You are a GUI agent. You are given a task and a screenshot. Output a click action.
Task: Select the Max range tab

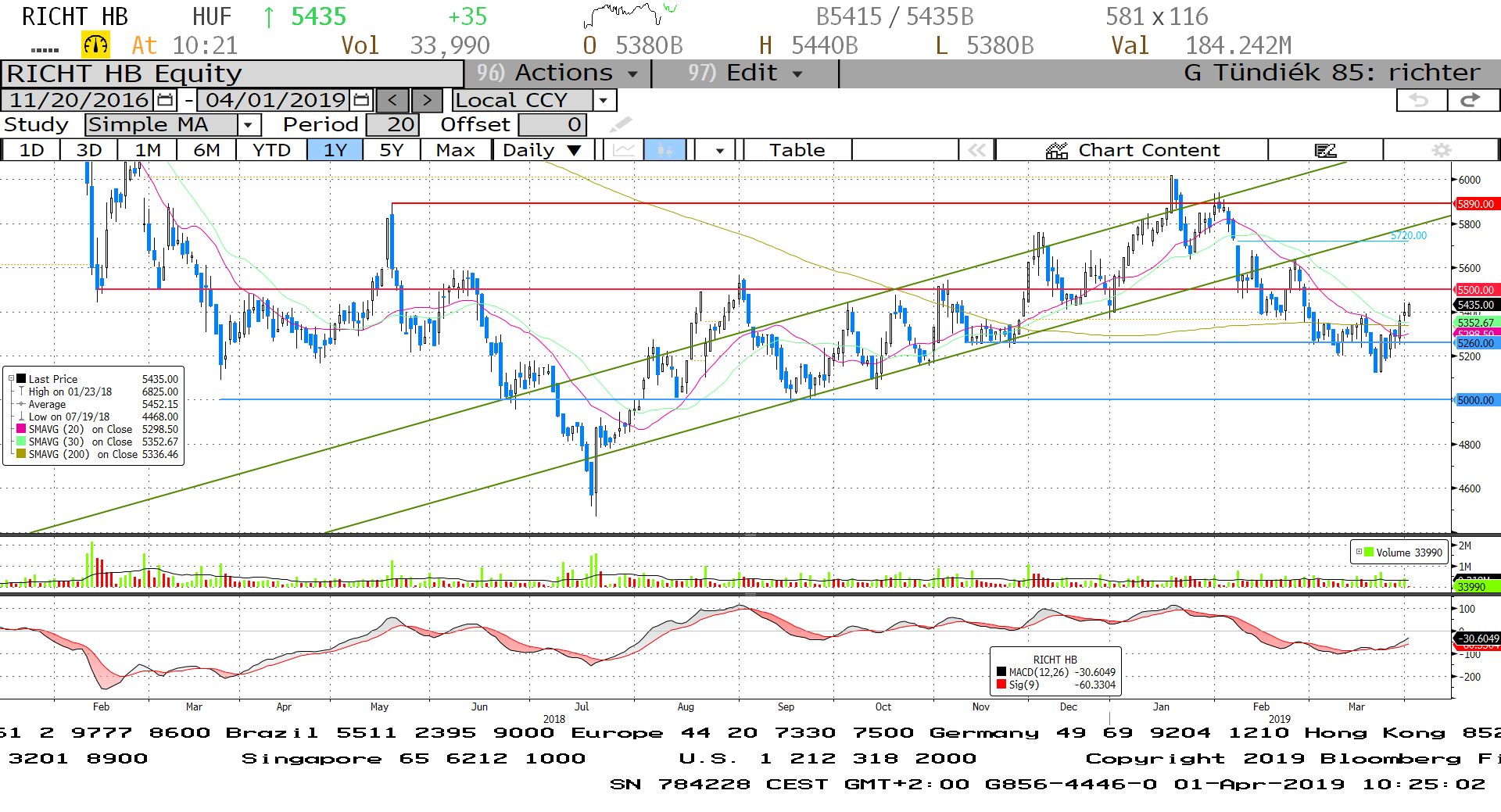(x=456, y=150)
